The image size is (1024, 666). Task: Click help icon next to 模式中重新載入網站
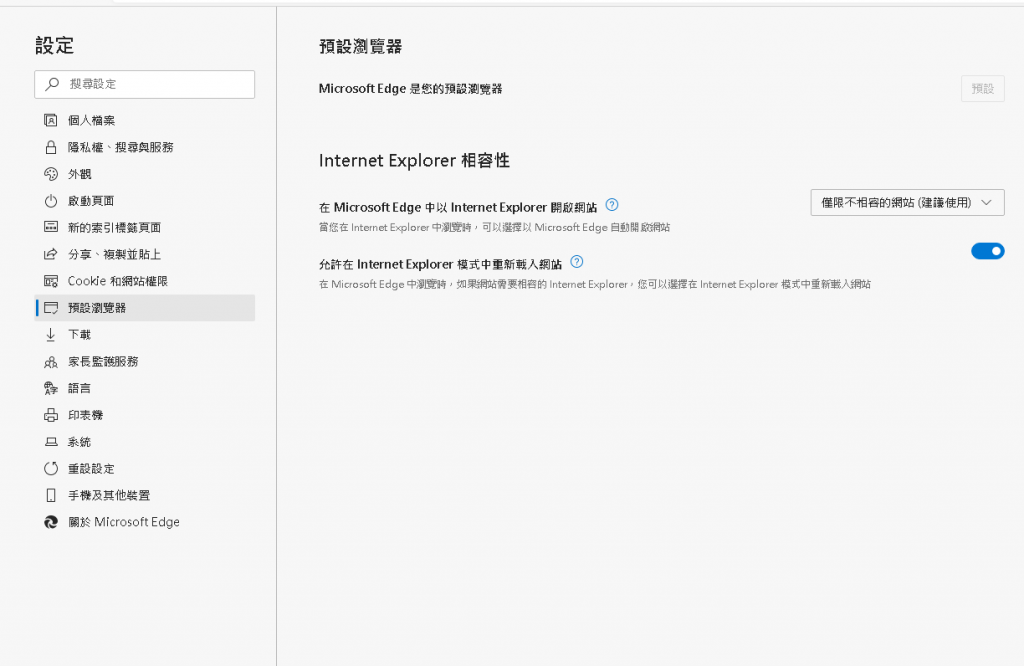pos(576,261)
